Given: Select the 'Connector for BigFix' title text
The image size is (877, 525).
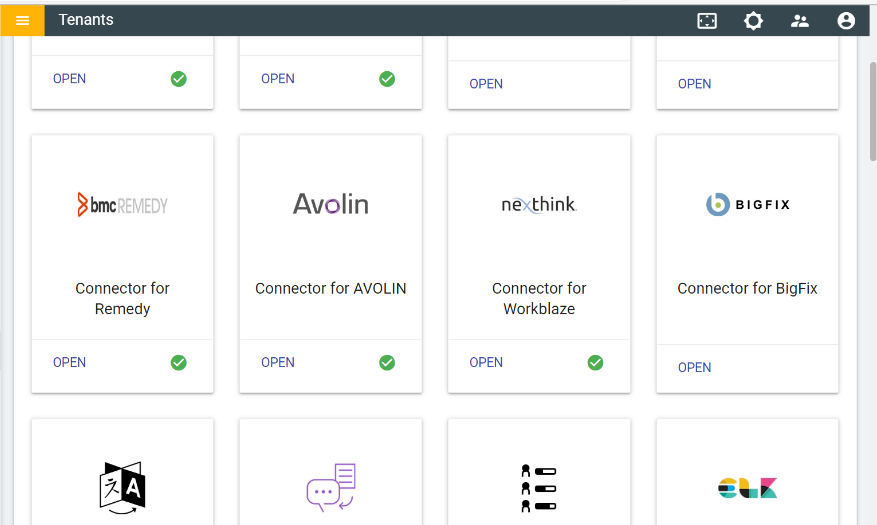Looking at the screenshot, I should pos(747,288).
